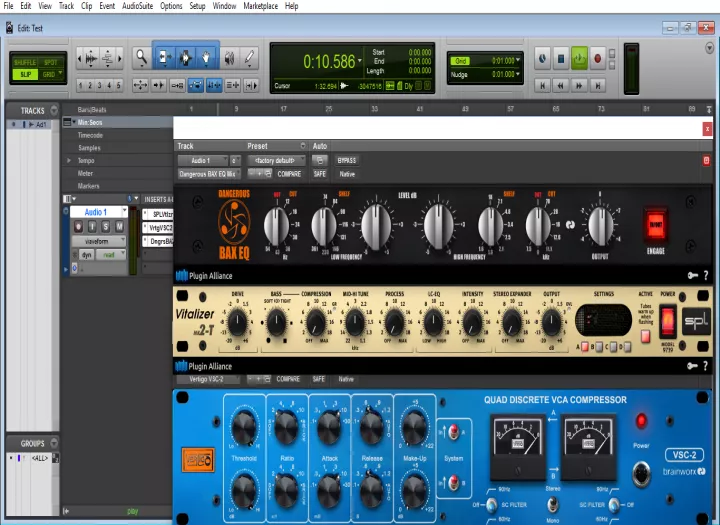Open the factory default preset dropdown
The height and width of the screenshot is (525, 720).
(276, 160)
